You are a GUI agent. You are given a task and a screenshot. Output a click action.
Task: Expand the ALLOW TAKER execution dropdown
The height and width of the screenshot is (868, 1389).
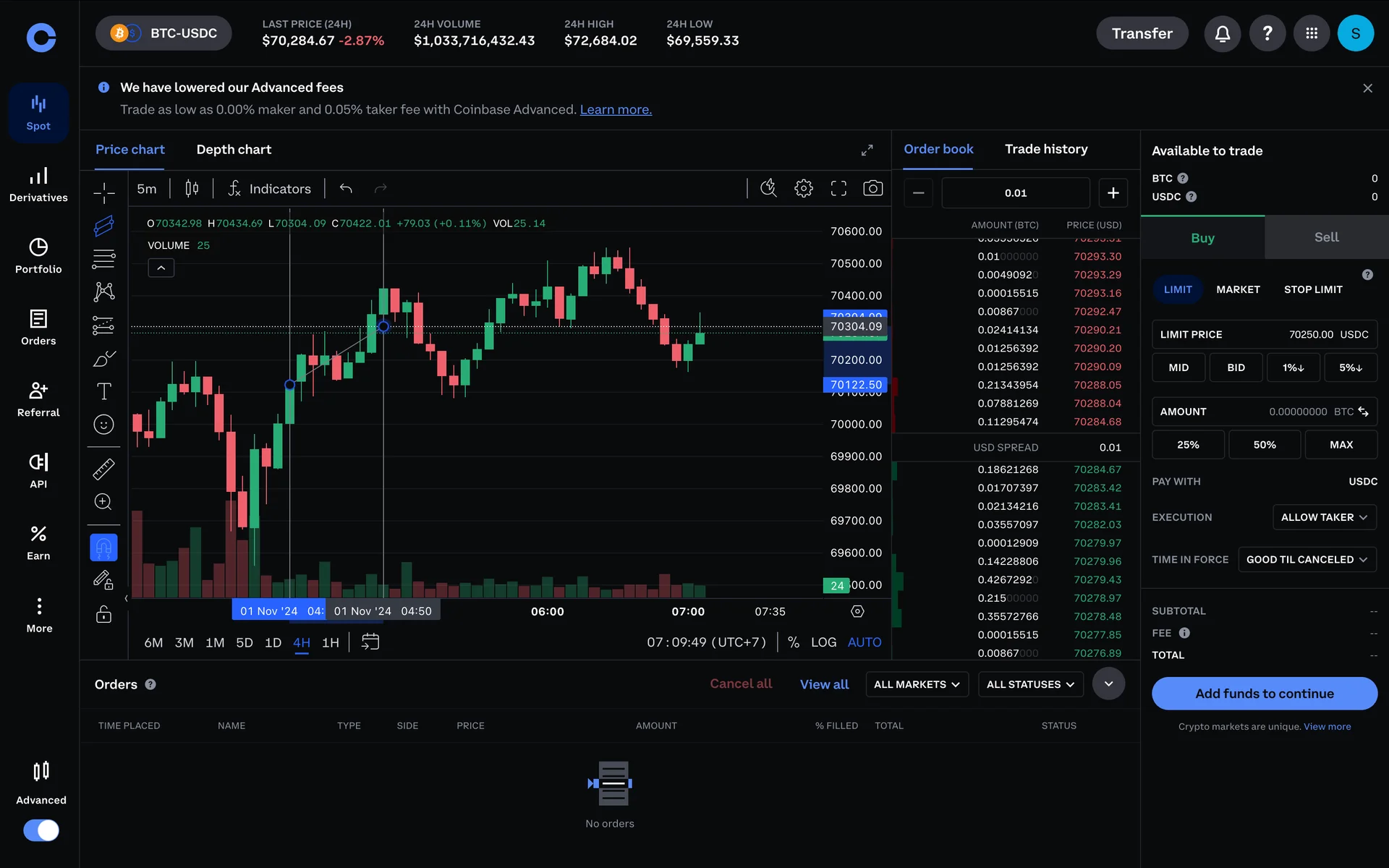(1323, 517)
